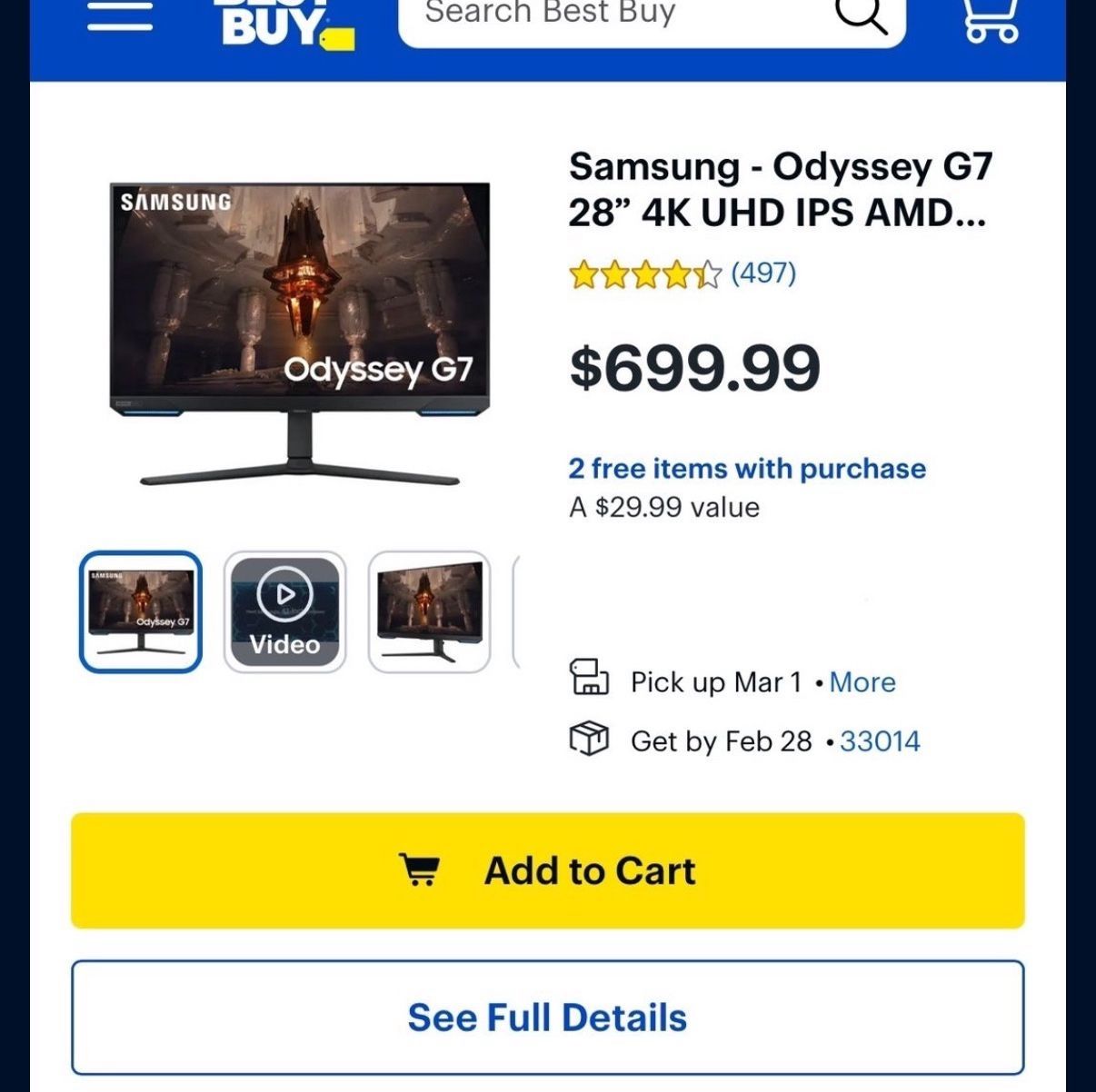The image size is (1096, 1092).
Task: Open the Samsung Odyssey G7 product title
Action: [x=781, y=190]
